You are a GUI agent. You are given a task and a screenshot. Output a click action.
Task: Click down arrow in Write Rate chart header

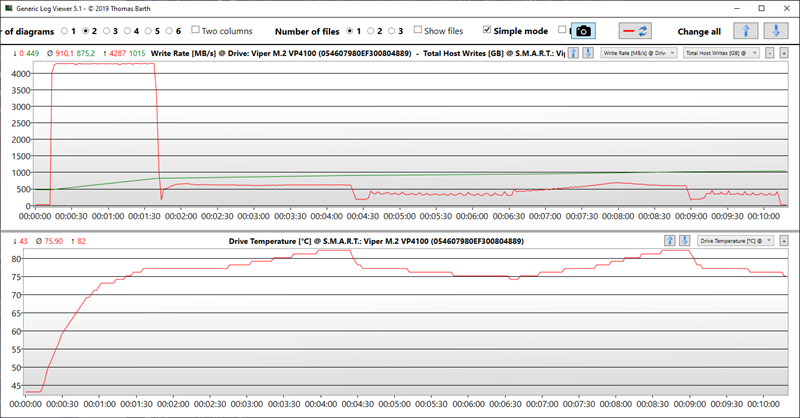click(x=587, y=52)
